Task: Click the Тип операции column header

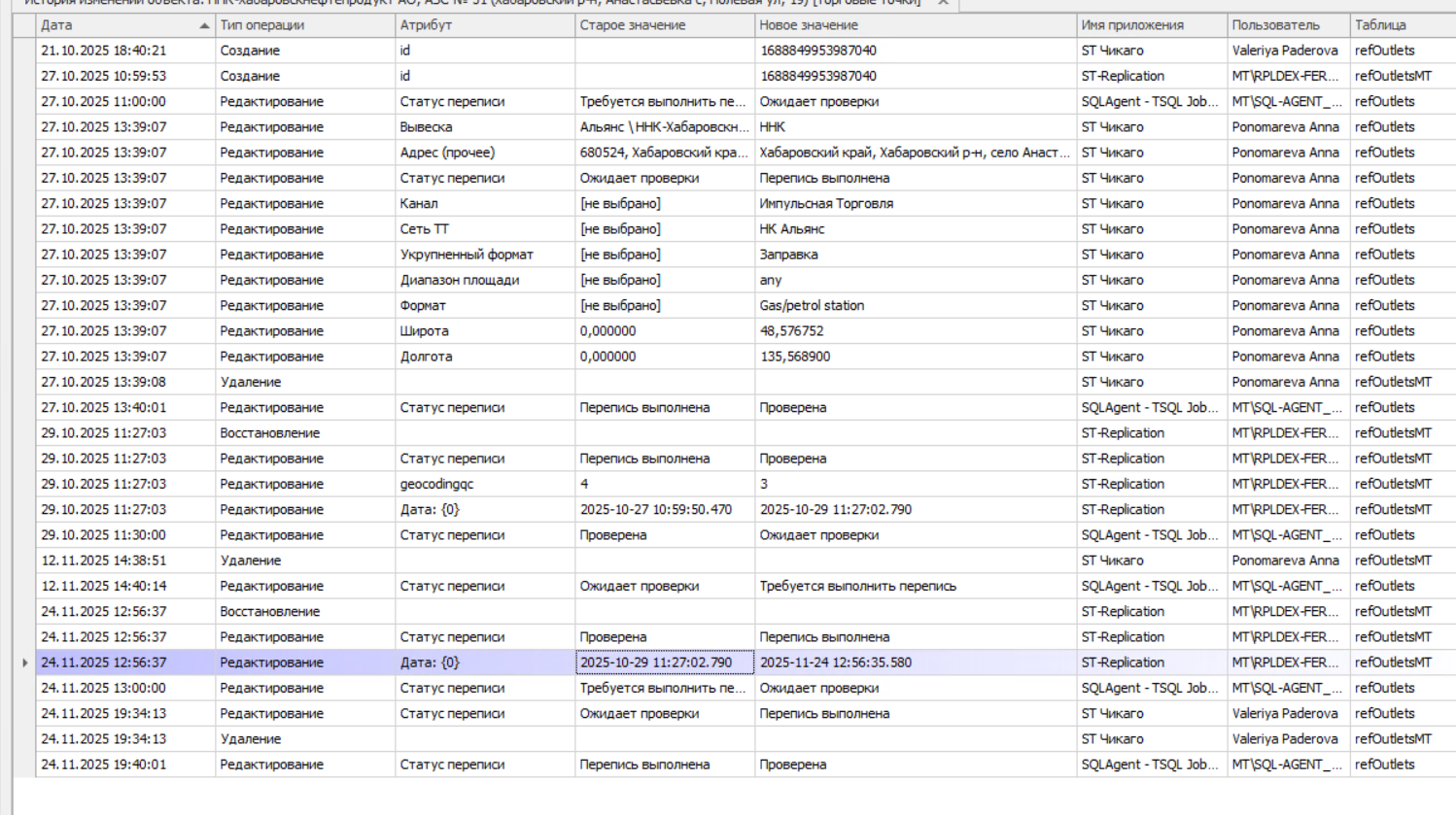Action: tap(305, 25)
